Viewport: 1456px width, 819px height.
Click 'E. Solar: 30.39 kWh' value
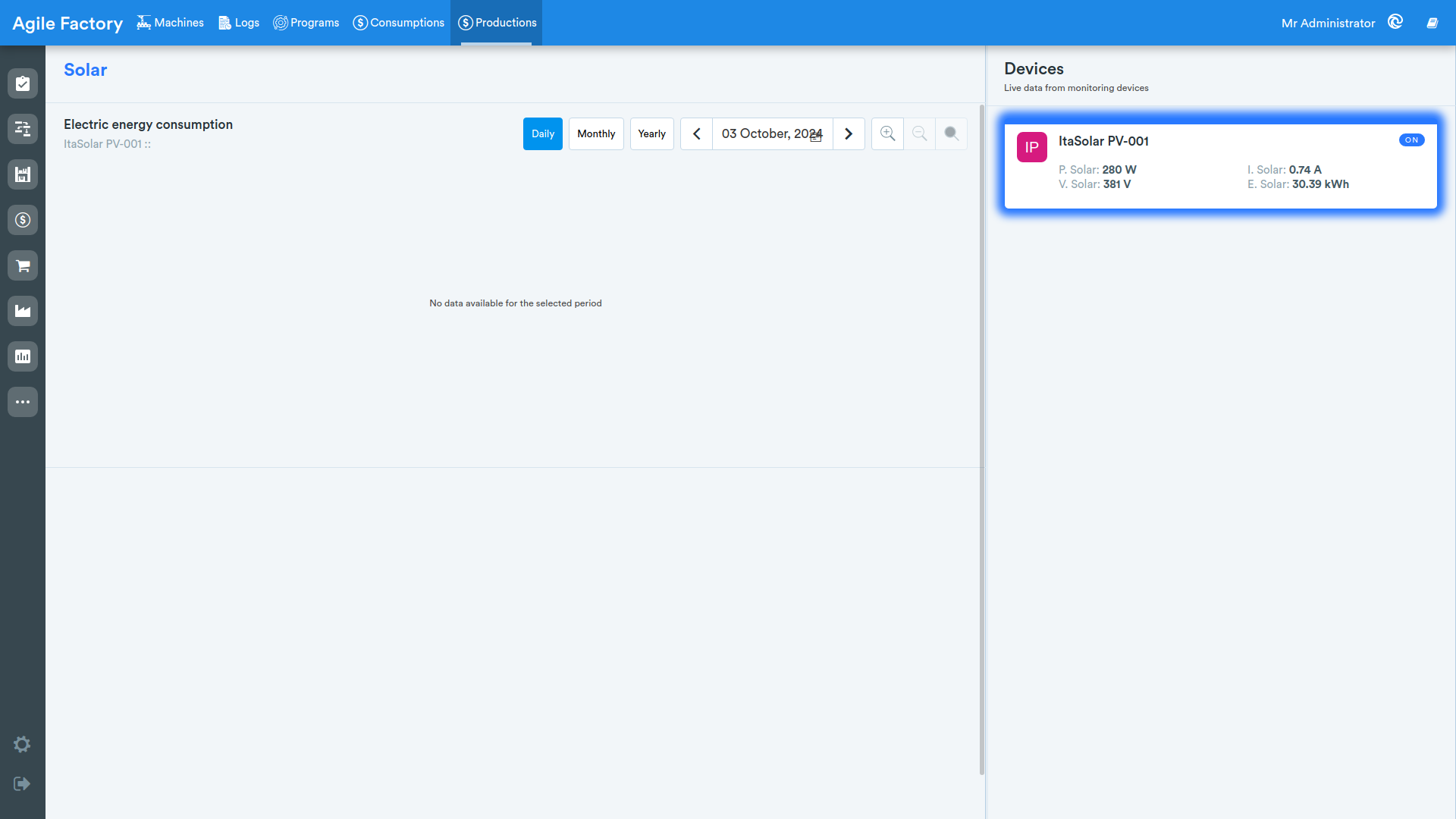click(x=1298, y=184)
